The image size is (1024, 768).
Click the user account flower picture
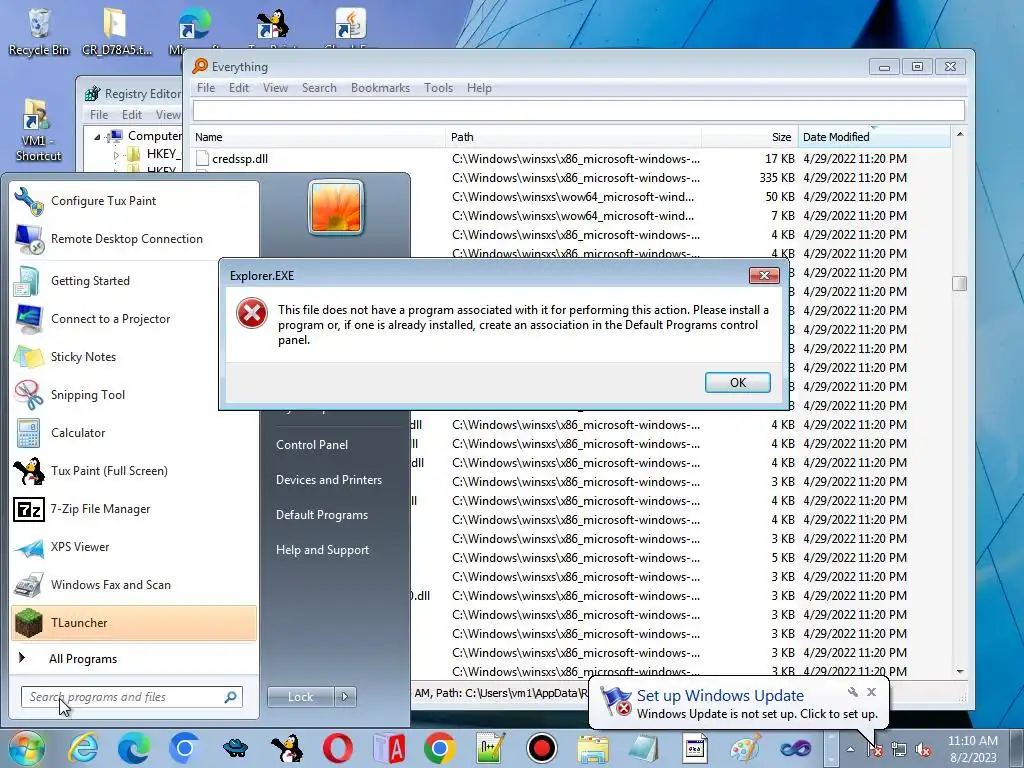click(x=336, y=207)
